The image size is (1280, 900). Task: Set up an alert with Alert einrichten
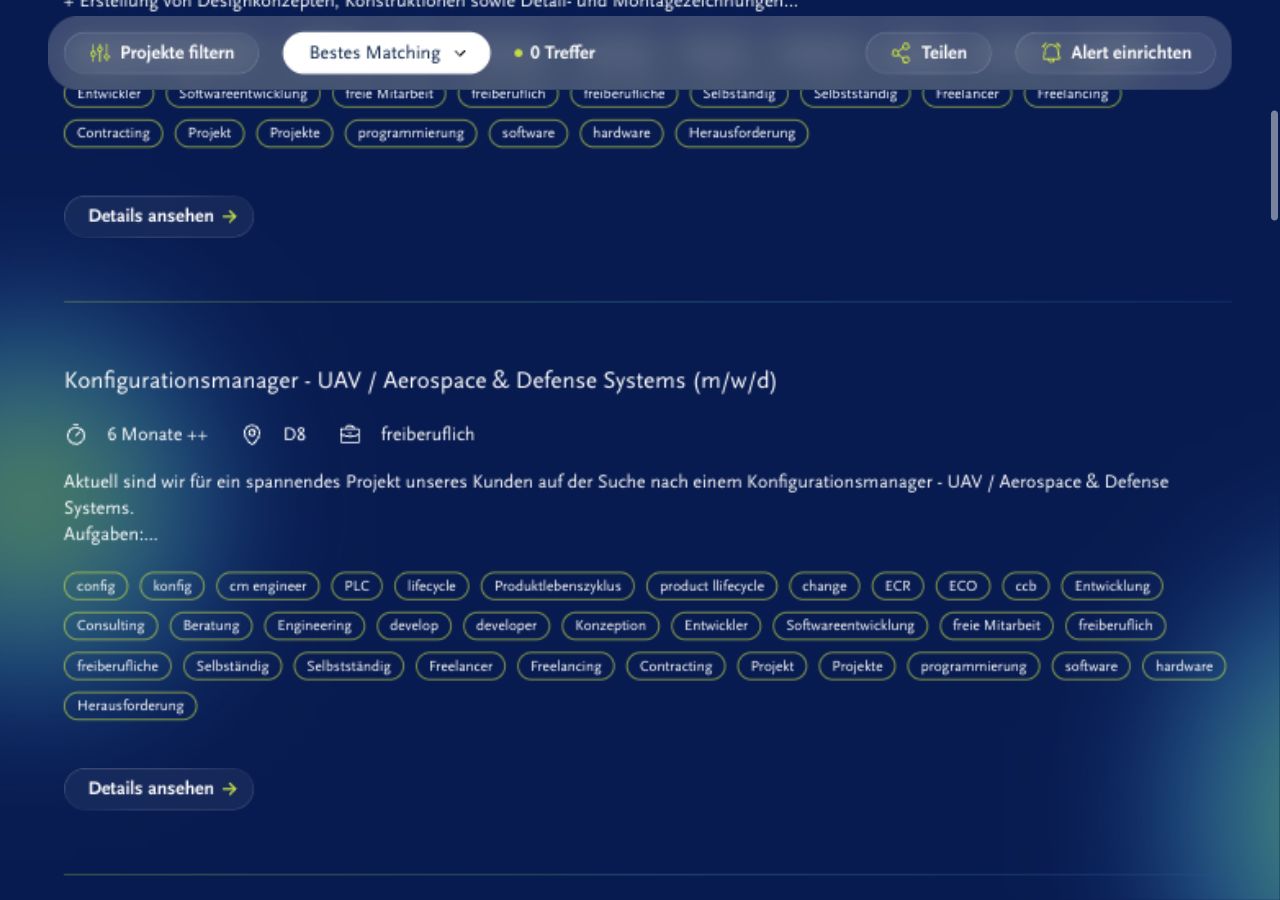[1116, 53]
